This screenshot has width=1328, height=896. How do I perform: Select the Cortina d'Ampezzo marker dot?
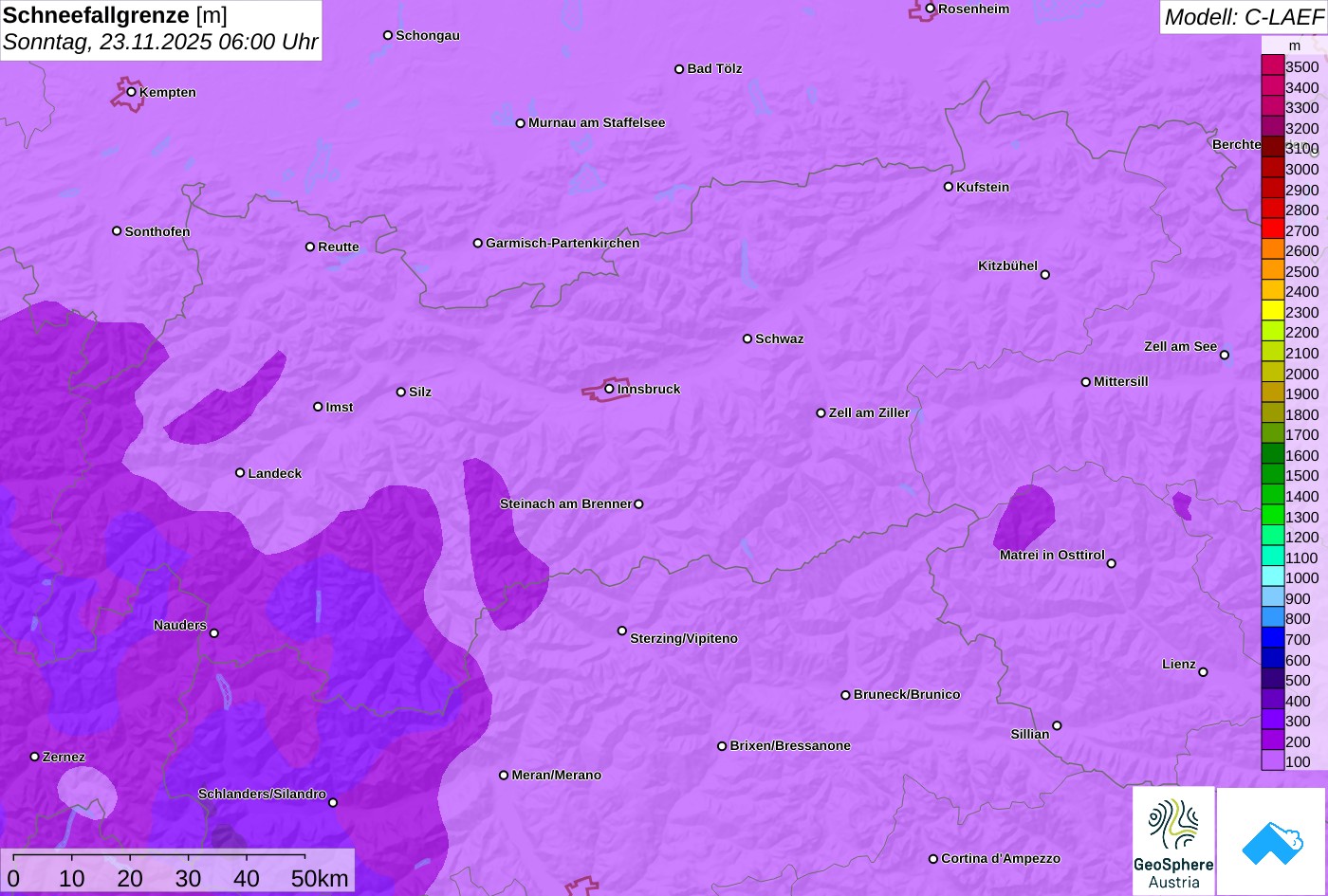[933, 859]
